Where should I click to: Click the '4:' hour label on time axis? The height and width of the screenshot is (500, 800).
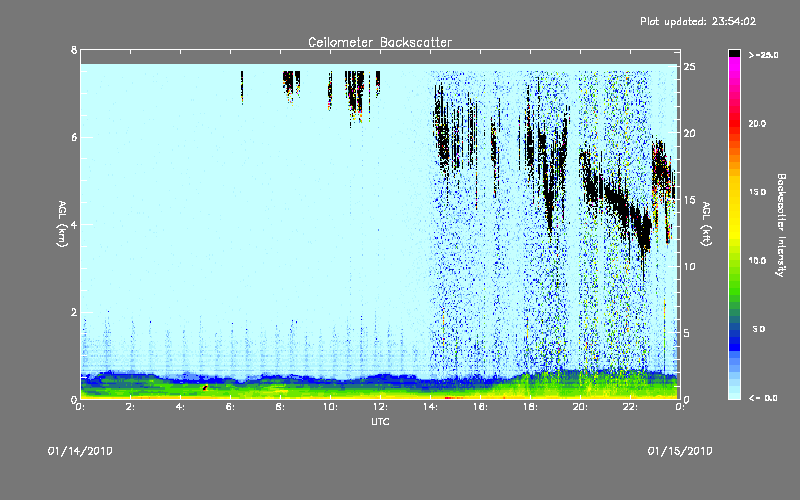point(181,407)
